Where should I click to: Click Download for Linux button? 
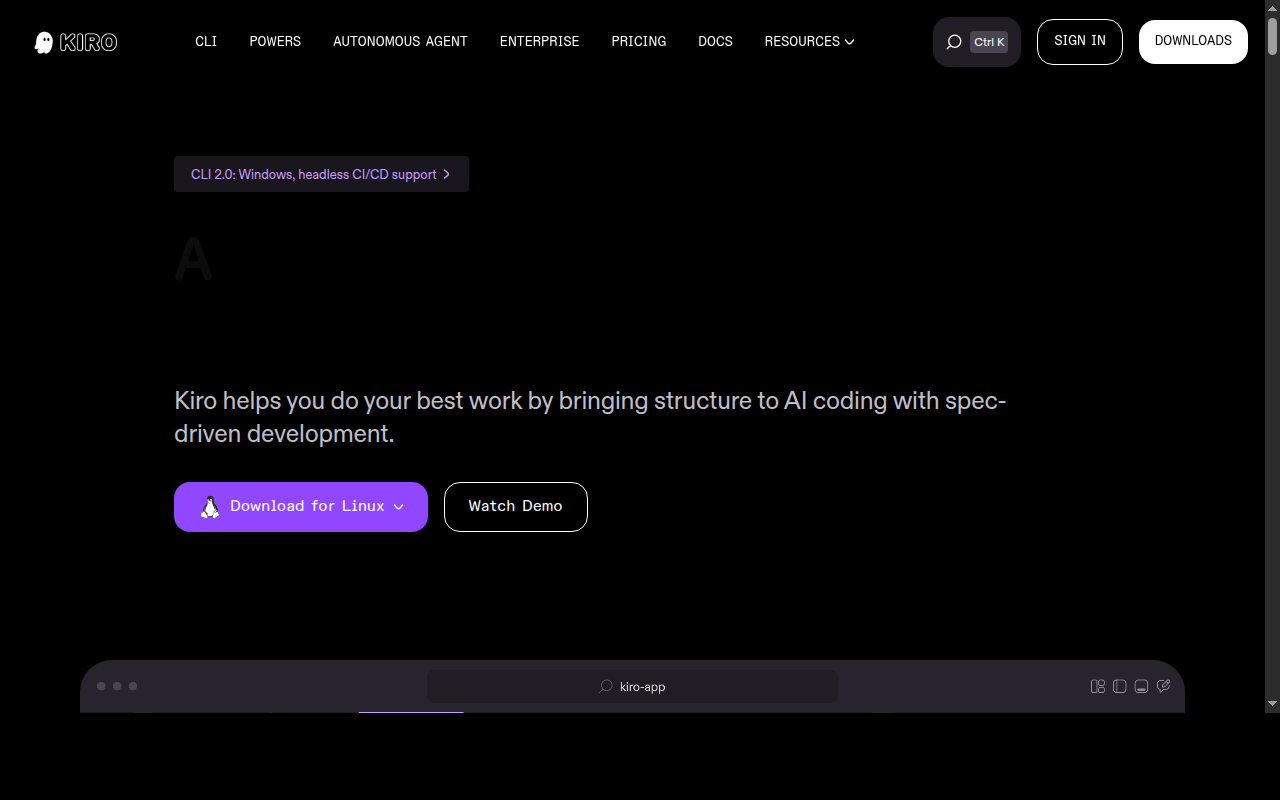click(x=301, y=507)
